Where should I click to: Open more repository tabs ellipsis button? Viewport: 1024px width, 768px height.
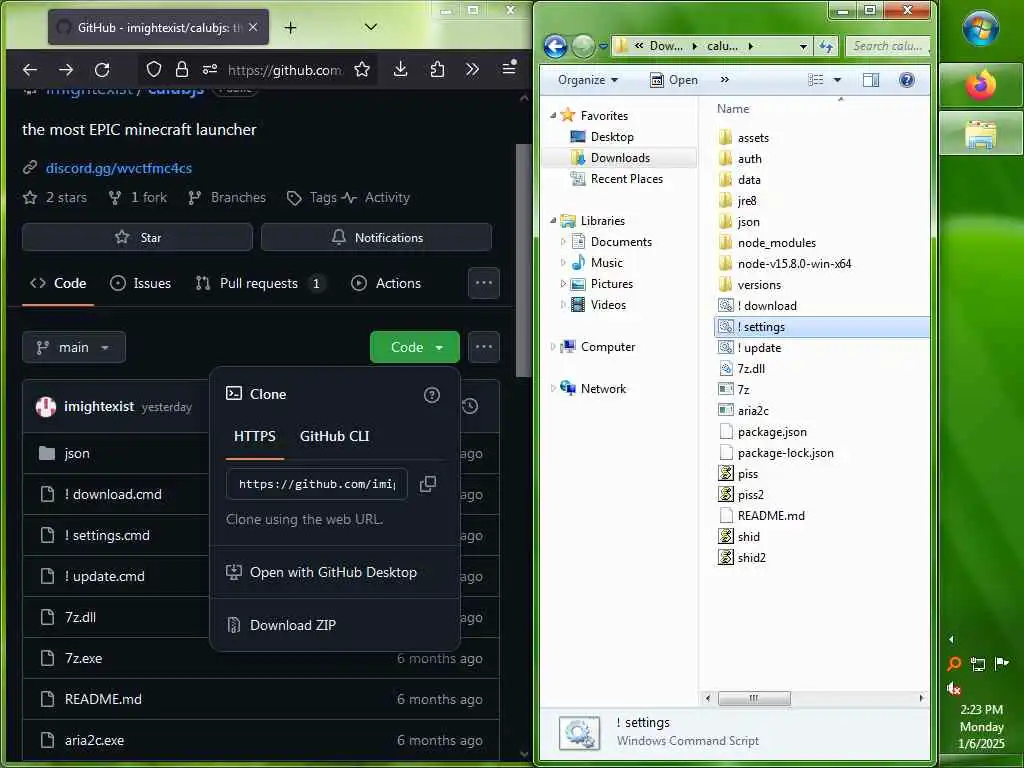484,283
